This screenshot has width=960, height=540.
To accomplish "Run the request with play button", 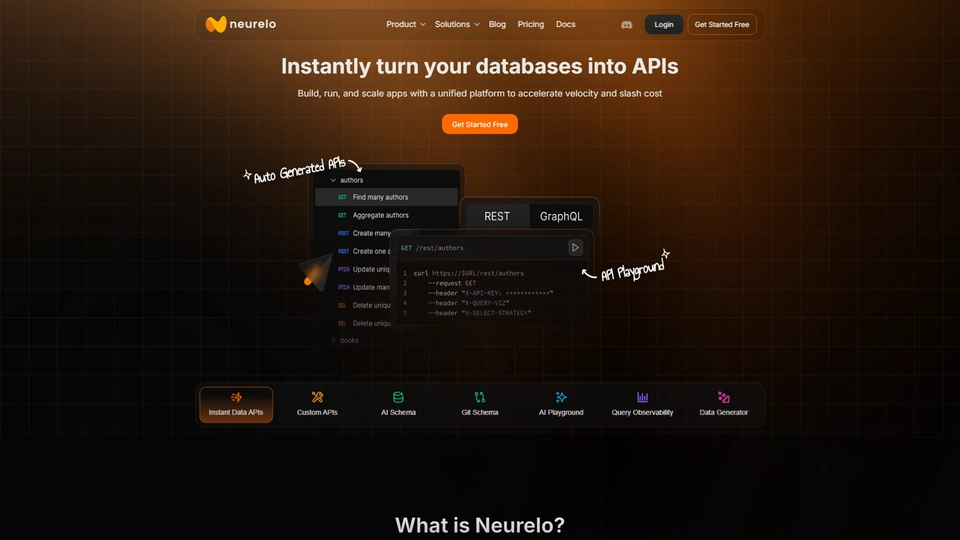I will point(575,248).
